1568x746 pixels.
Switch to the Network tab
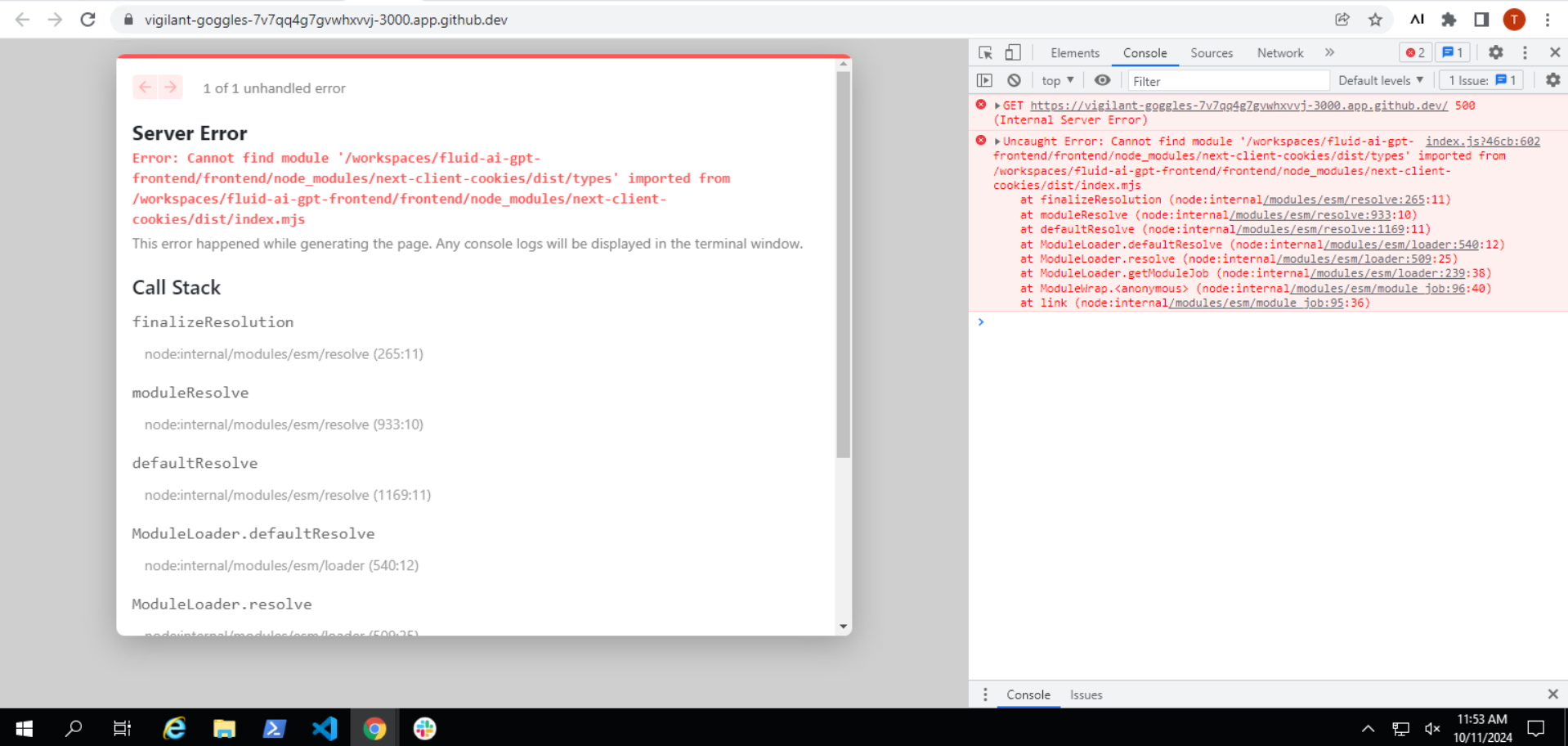pyautogui.click(x=1279, y=53)
